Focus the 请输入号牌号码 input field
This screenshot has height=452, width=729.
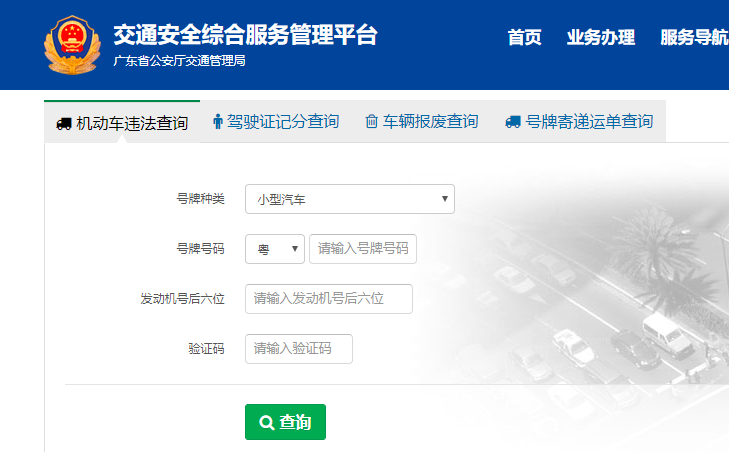pos(363,249)
